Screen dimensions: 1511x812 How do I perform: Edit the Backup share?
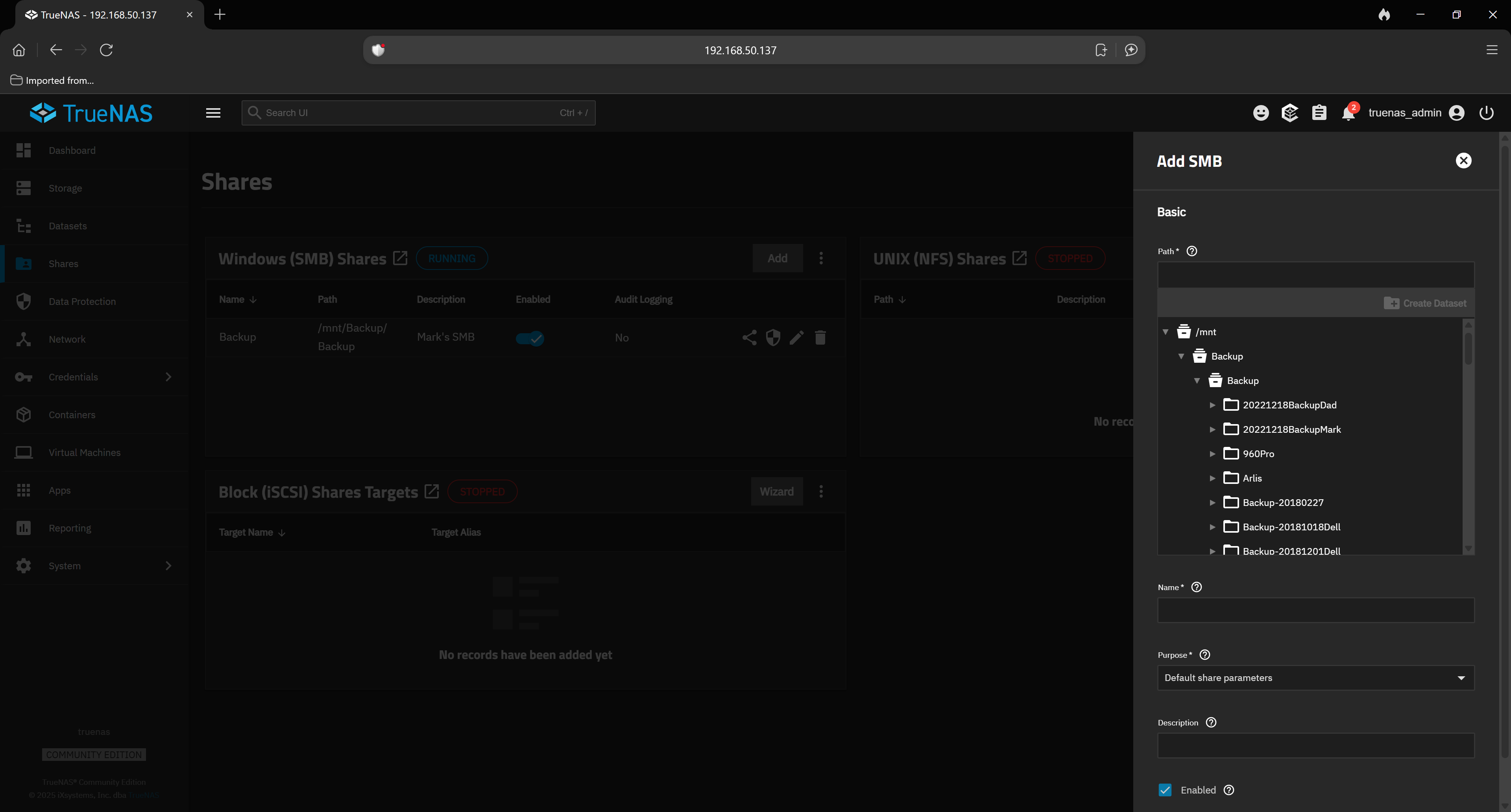point(796,337)
